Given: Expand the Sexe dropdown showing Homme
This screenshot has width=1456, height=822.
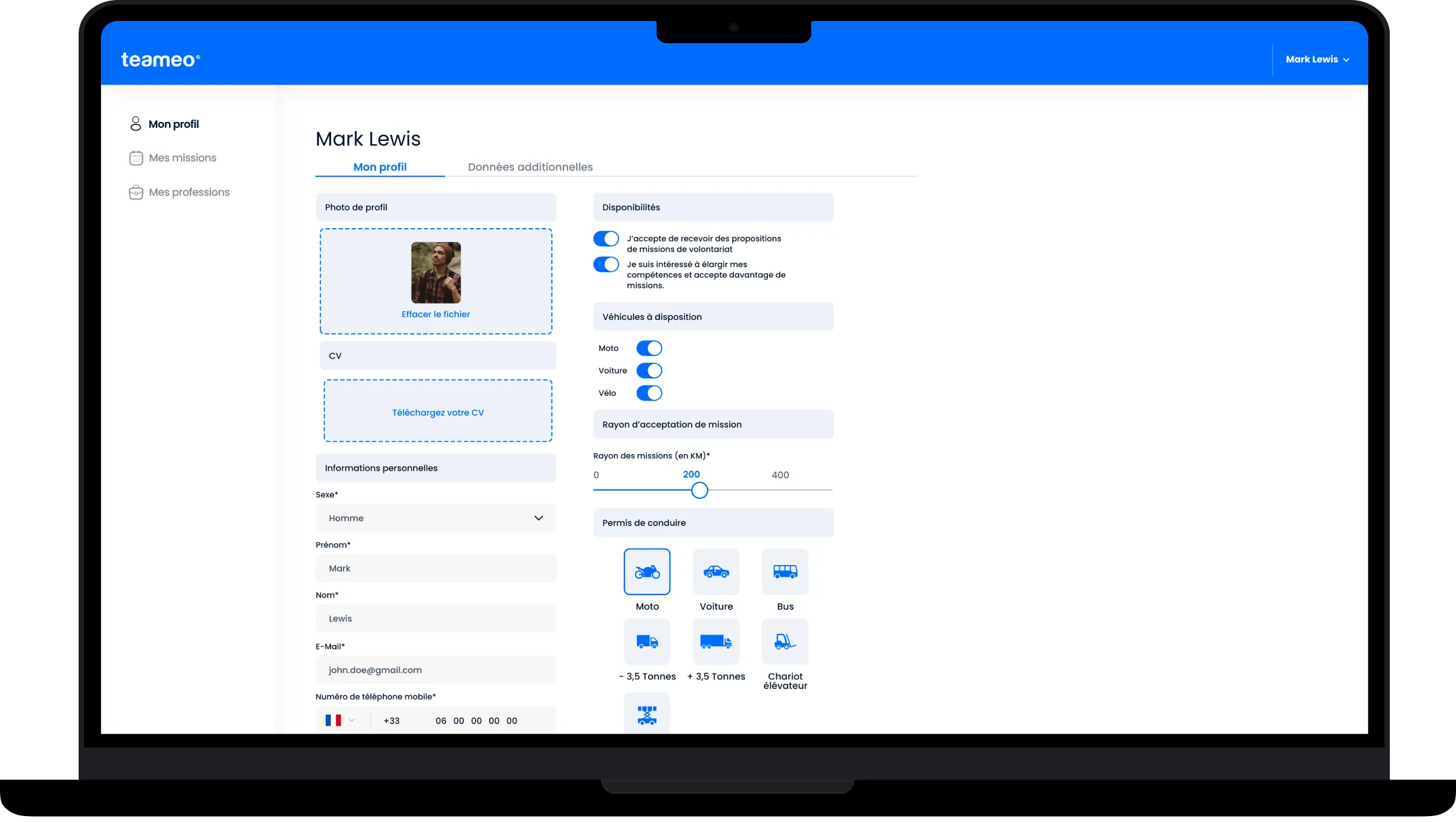Looking at the screenshot, I should click(436, 518).
